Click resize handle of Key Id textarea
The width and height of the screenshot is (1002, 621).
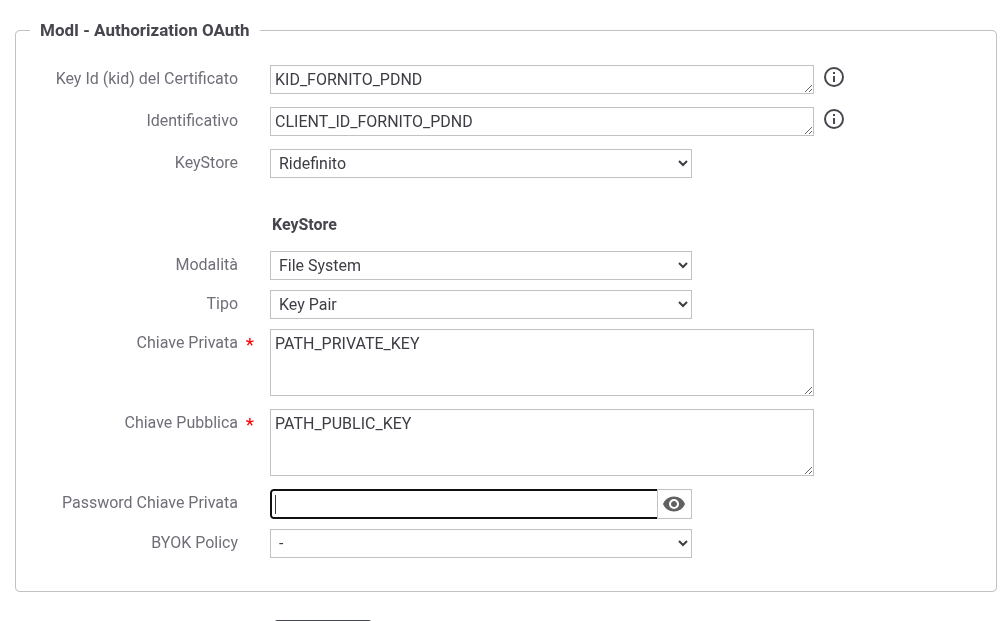pyautogui.click(x=808, y=89)
